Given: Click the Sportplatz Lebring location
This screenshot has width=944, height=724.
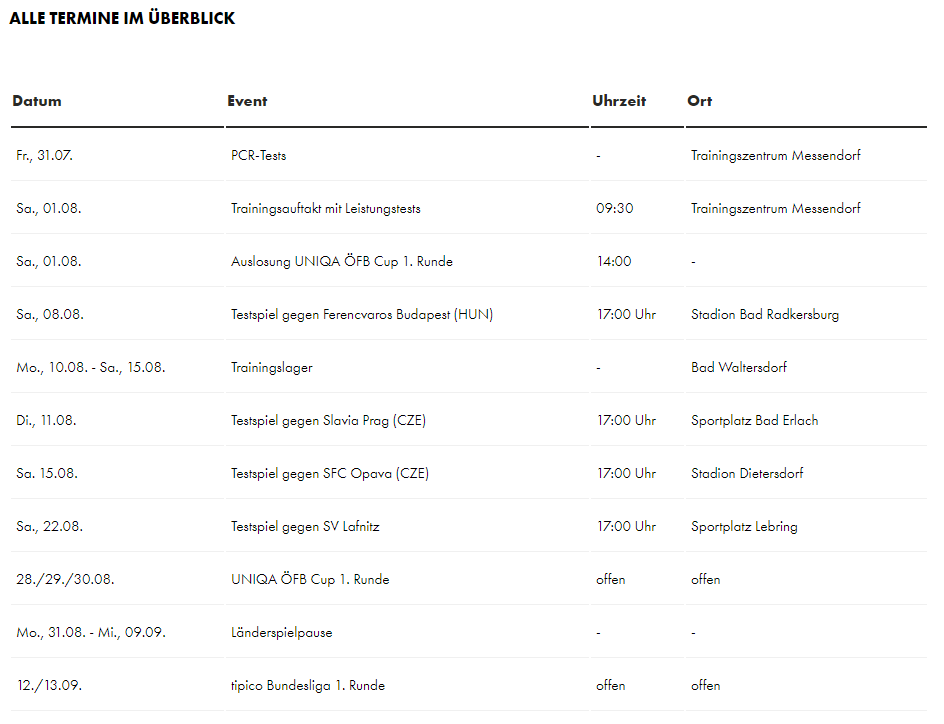Looking at the screenshot, I should (744, 526).
